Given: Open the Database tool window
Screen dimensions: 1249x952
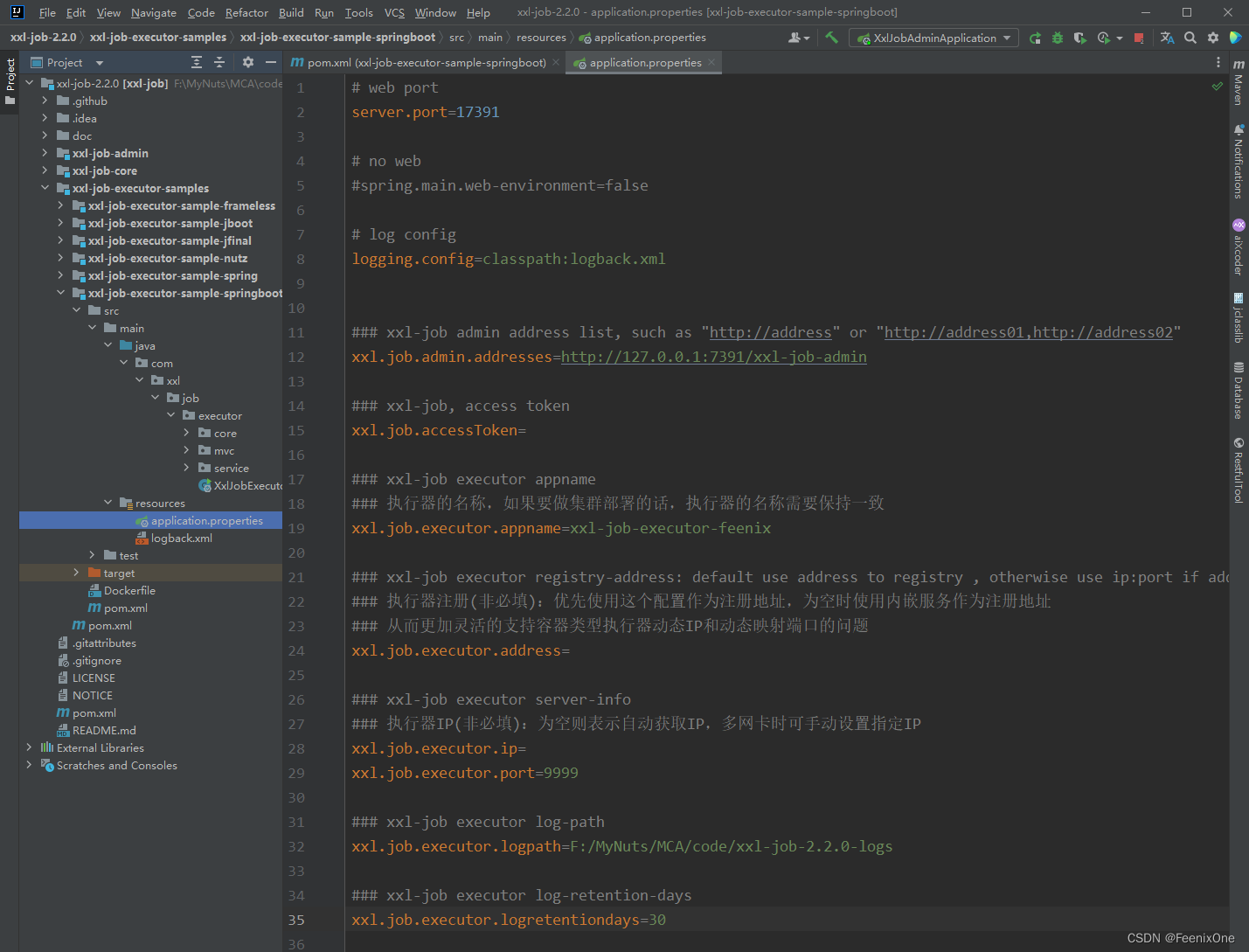Looking at the screenshot, I should click(x=1239, y=391).
